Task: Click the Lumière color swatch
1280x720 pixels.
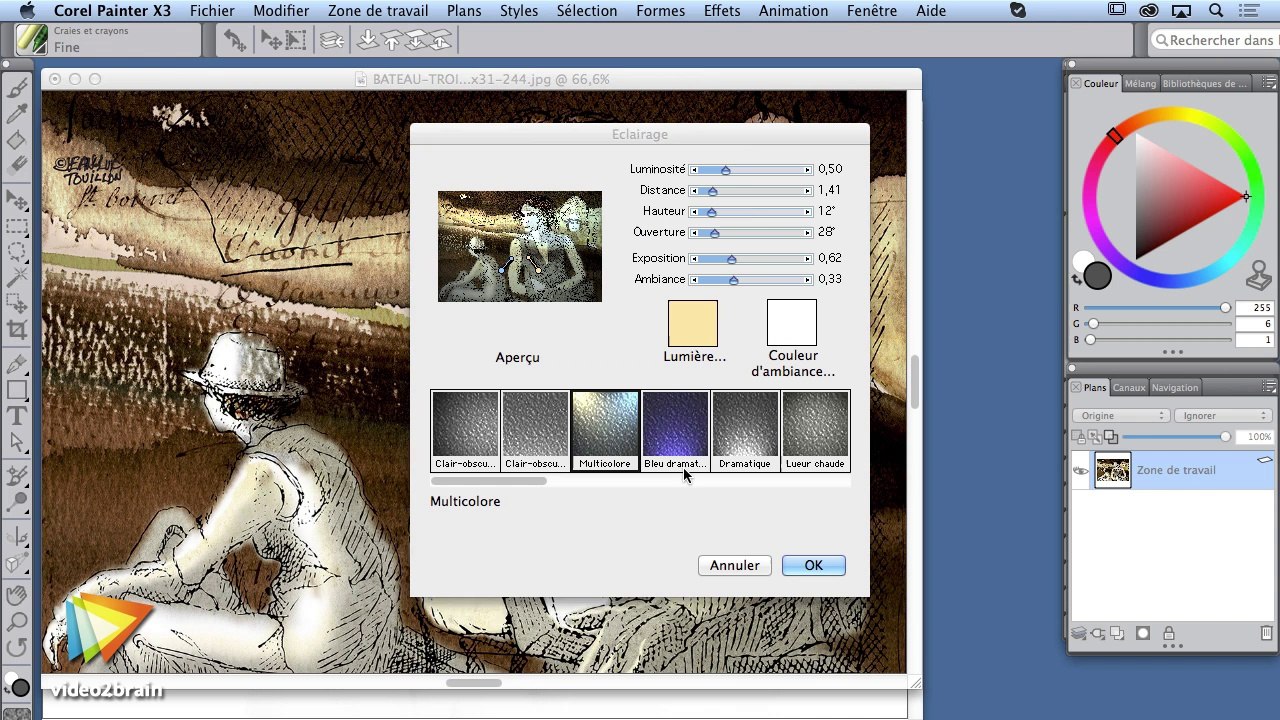Action: [x=693, y=323]
